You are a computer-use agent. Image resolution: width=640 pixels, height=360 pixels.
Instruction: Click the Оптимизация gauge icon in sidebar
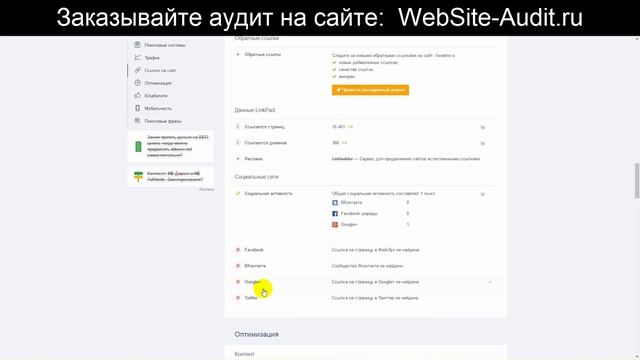[138, 83]
